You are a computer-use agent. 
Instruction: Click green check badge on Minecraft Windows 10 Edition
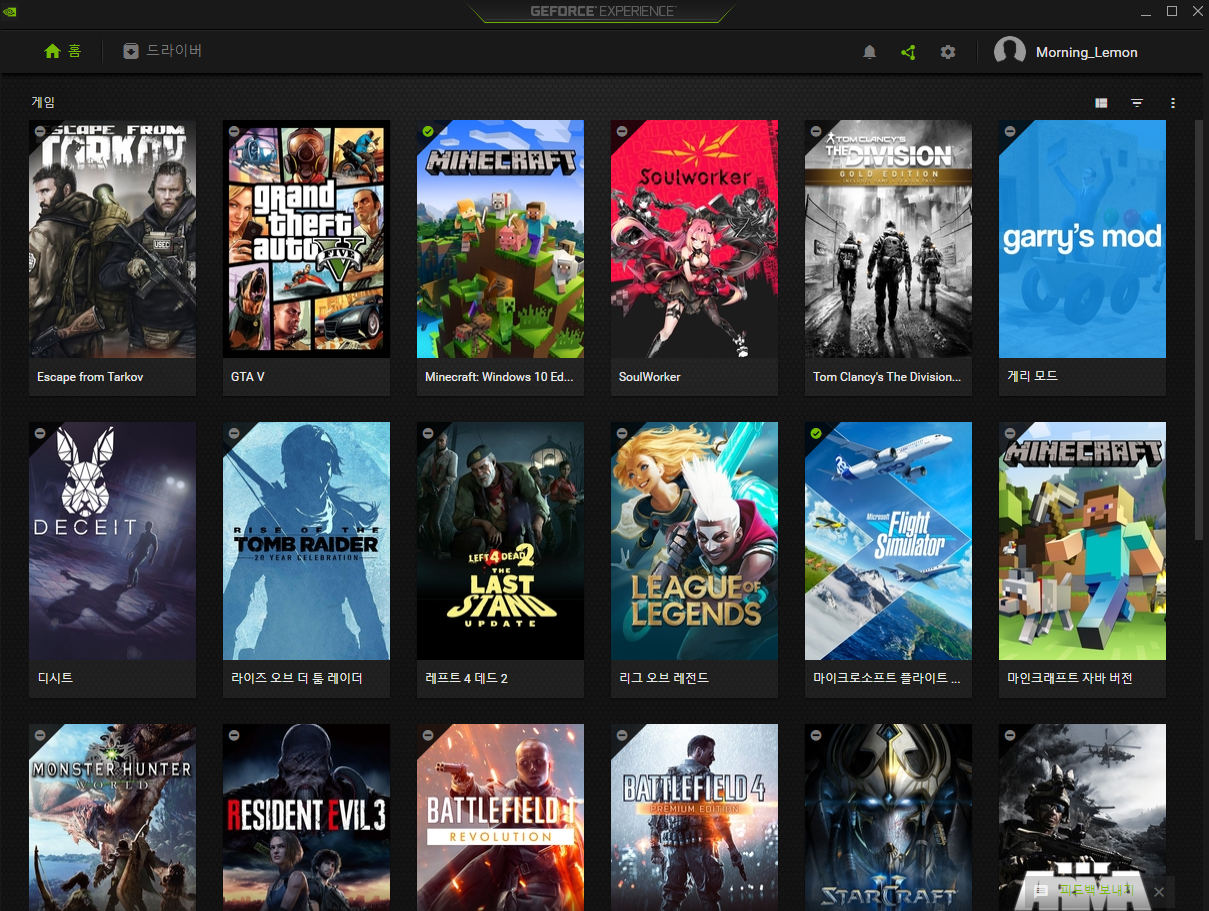(428, 131)
